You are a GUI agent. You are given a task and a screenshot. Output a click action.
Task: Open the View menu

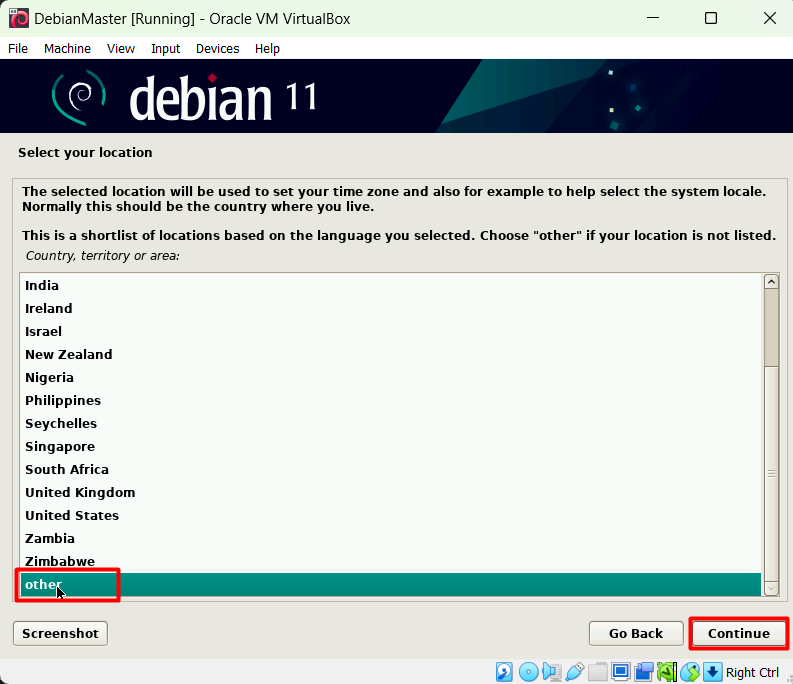pyautogui.click(x=121, y=49)
